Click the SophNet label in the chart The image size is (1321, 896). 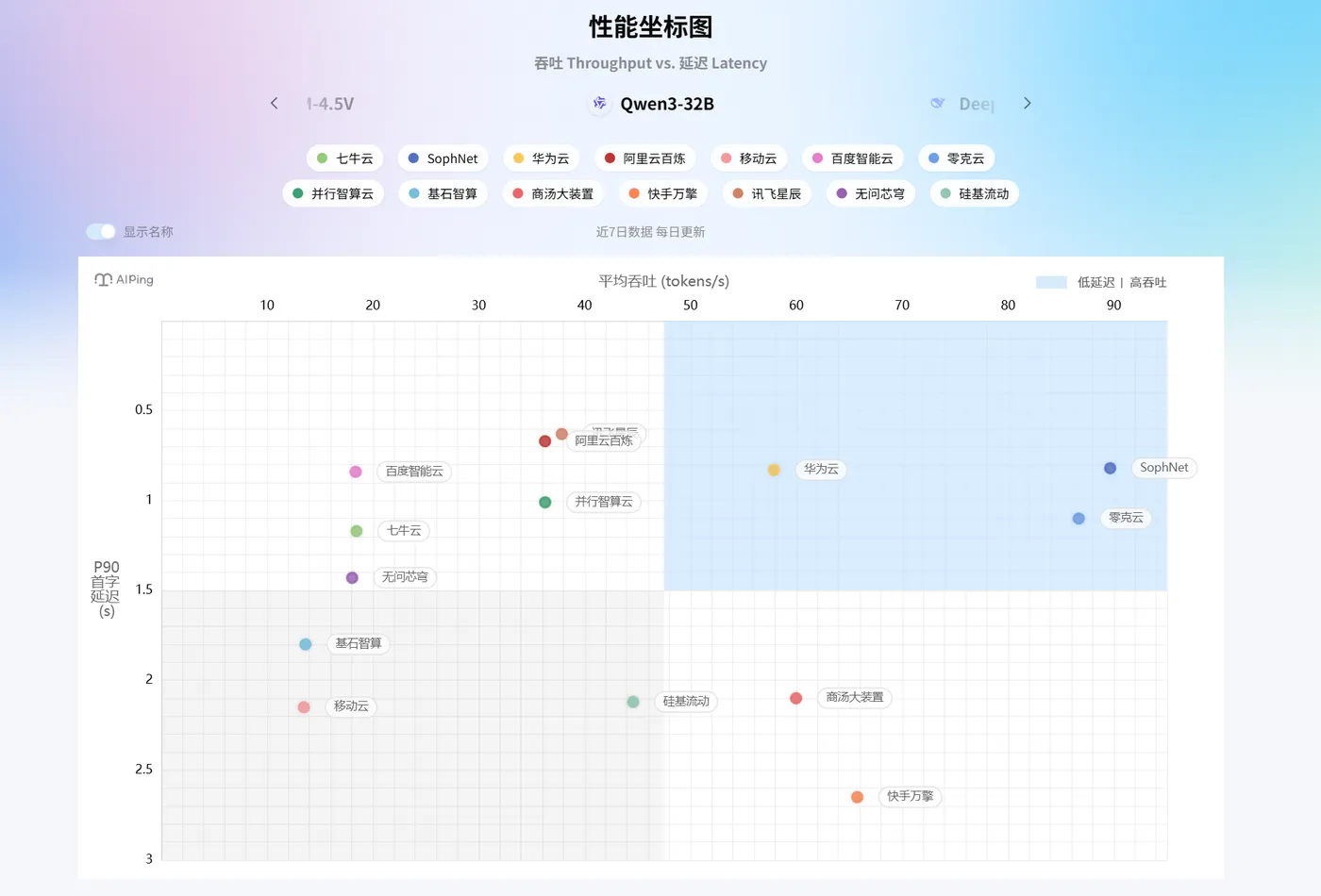1164,468
